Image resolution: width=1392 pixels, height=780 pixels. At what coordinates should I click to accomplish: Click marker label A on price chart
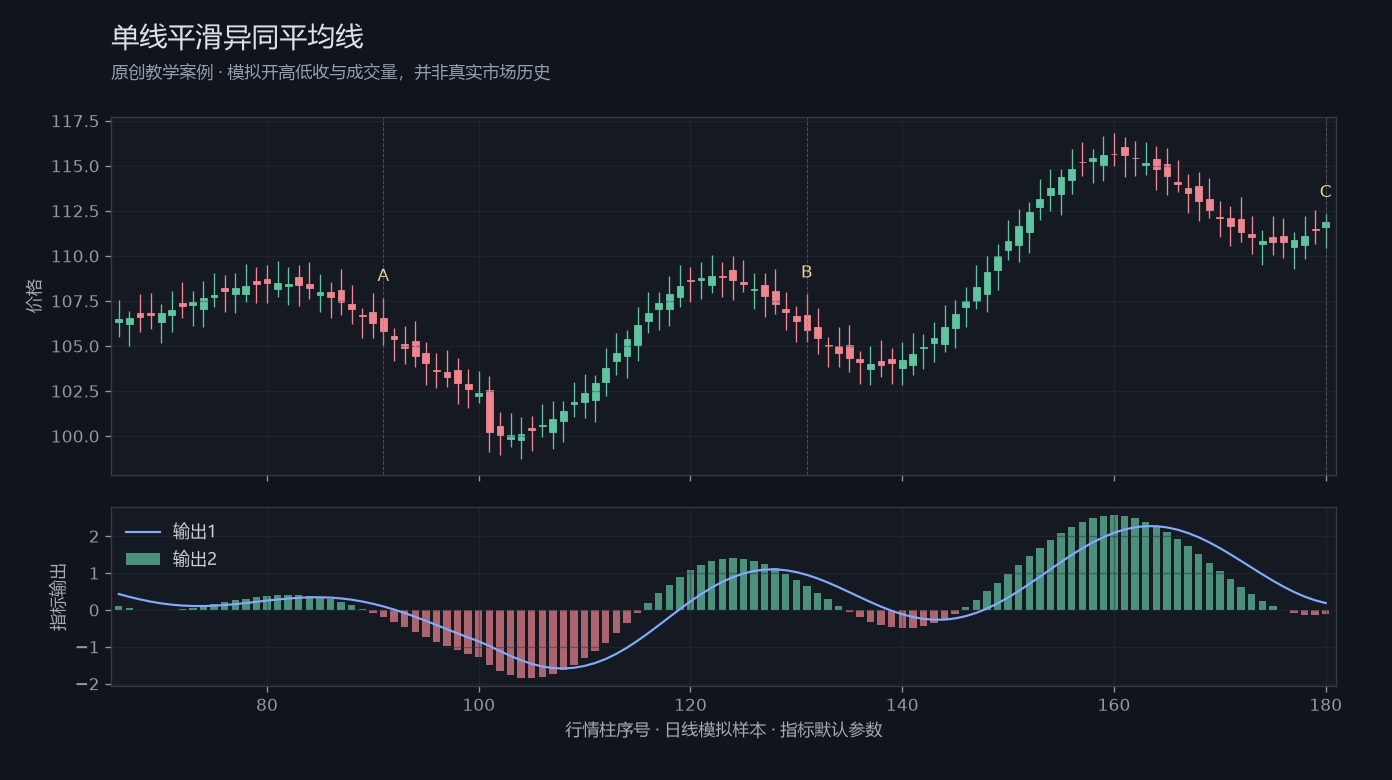click(x=383, y=276)
